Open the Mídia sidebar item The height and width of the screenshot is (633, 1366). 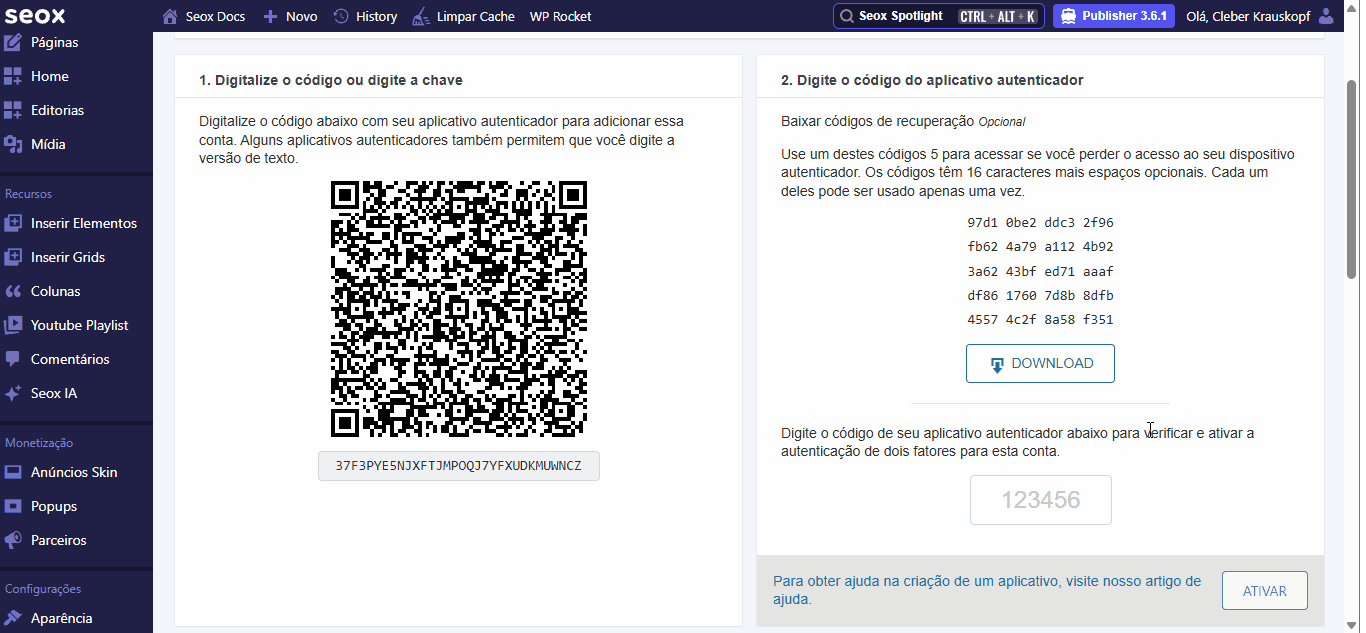pyautogui.click(x=48, y=144)
